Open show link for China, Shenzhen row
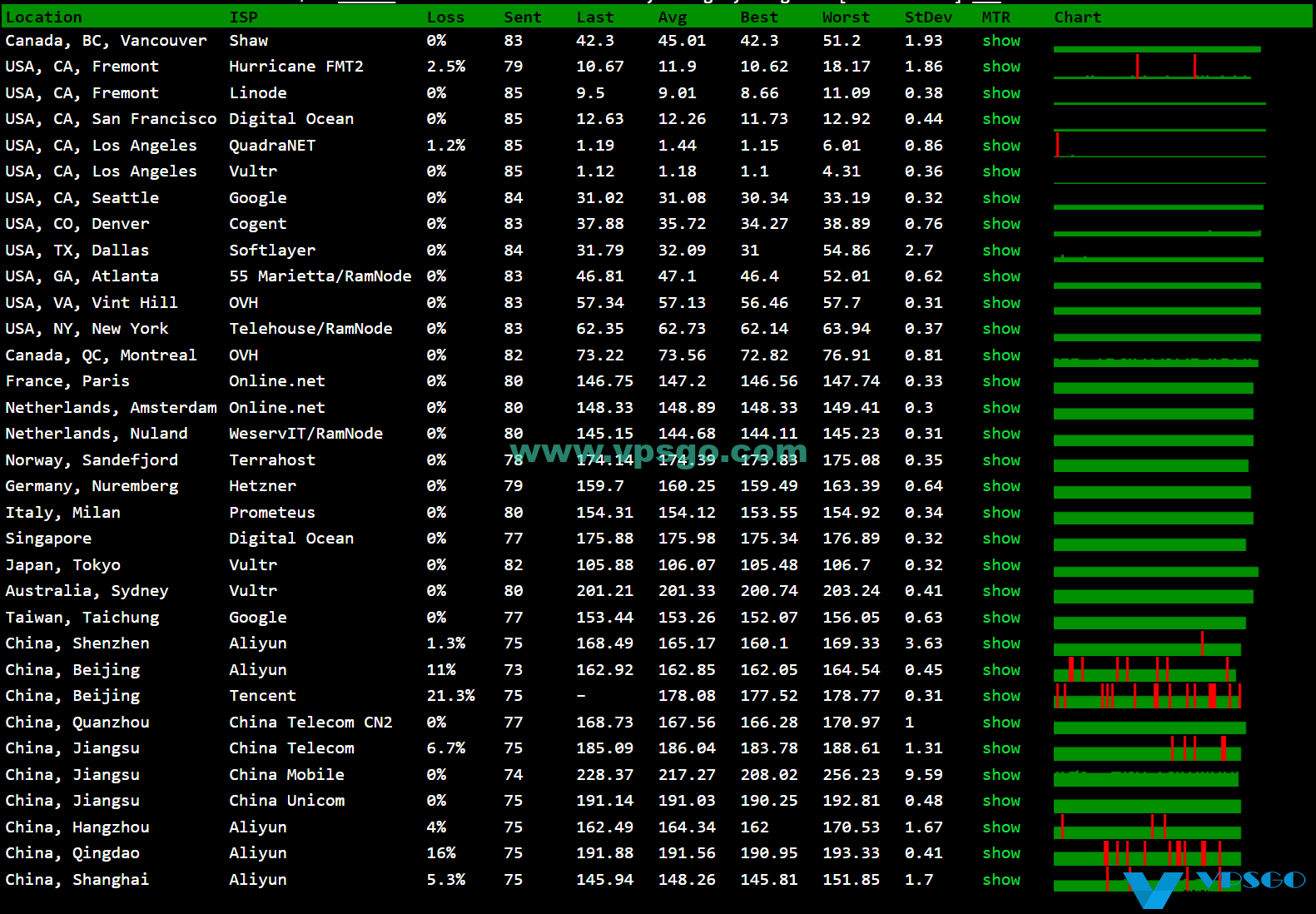This screenshot has width=1316, height=914. [x=1001, y=643]
